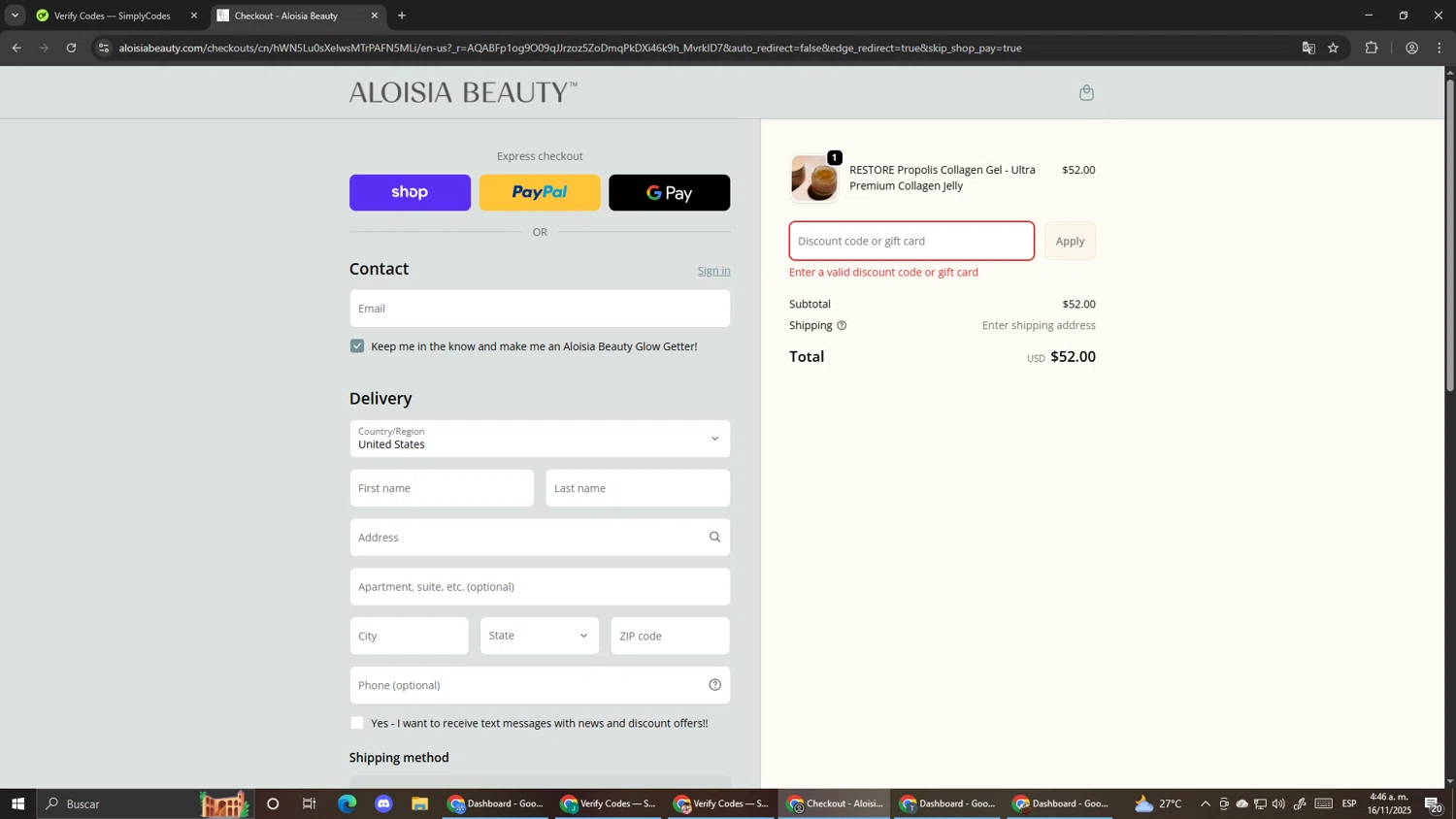Close the Verify Codes browser tab
This screenshot has width=1456, height=819.
(x=194, y=16)
